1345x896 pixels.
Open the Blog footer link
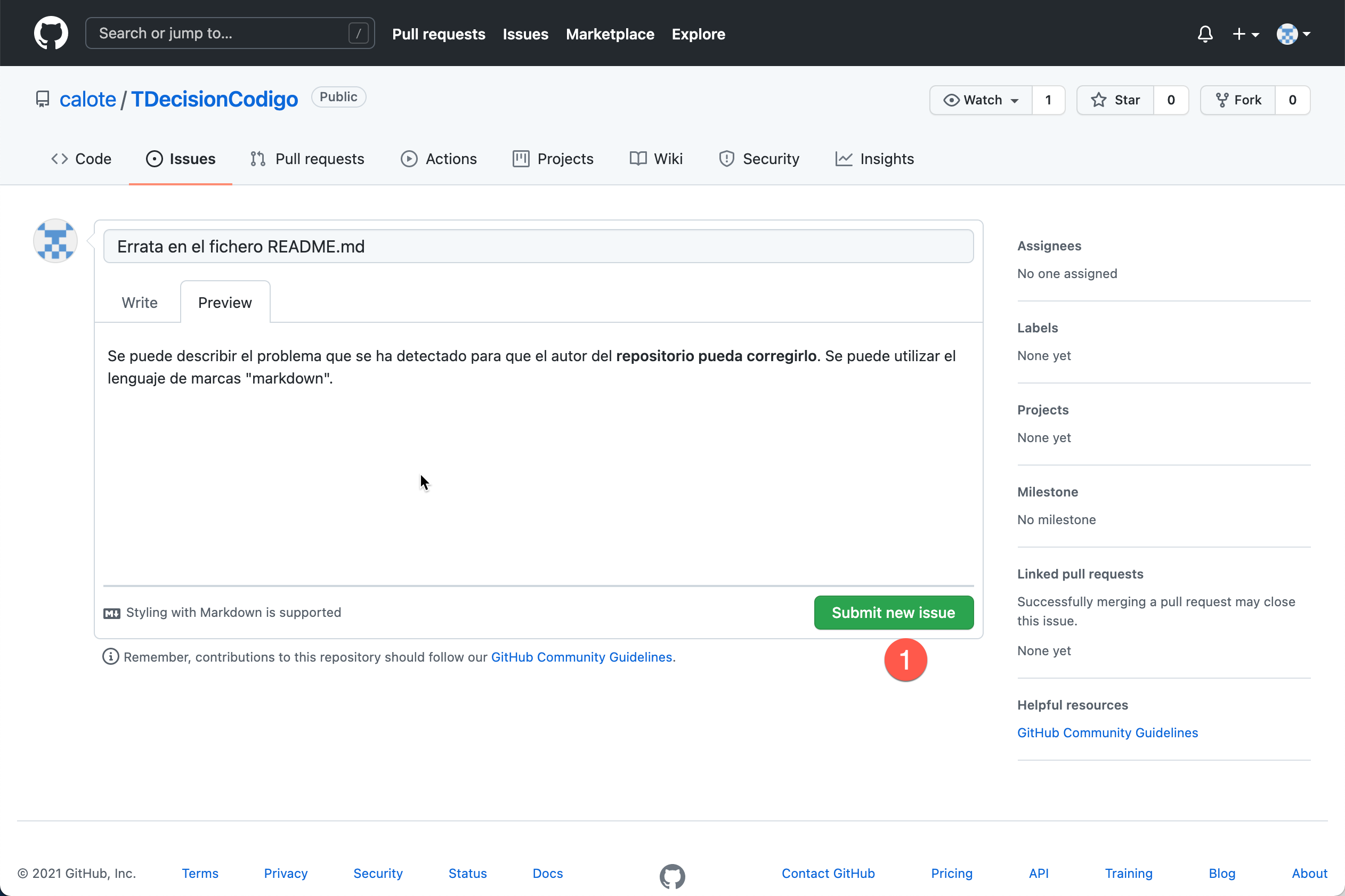click(x=1221, y=873)
